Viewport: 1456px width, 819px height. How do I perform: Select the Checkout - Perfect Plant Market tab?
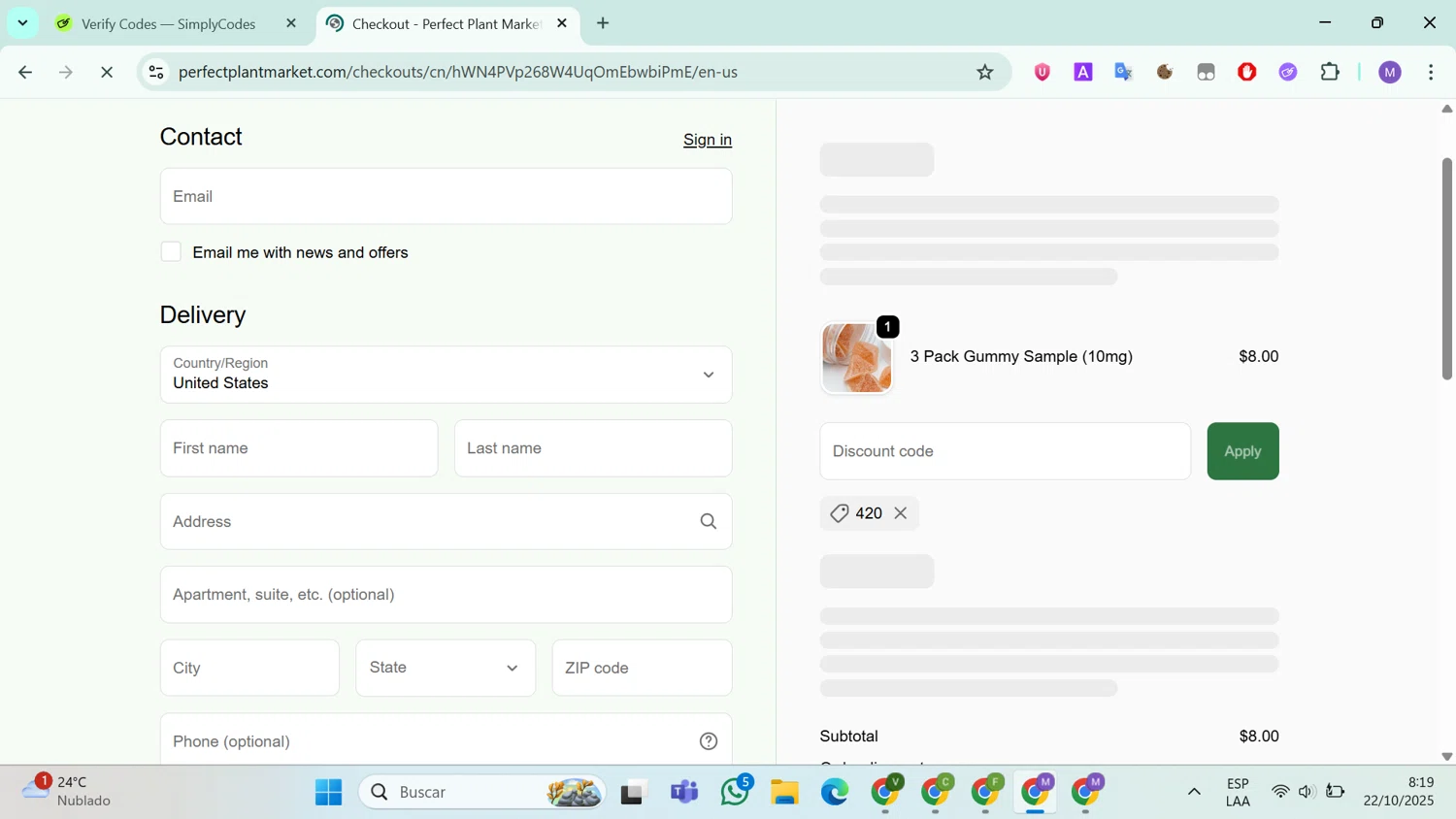tap(447, 23)
